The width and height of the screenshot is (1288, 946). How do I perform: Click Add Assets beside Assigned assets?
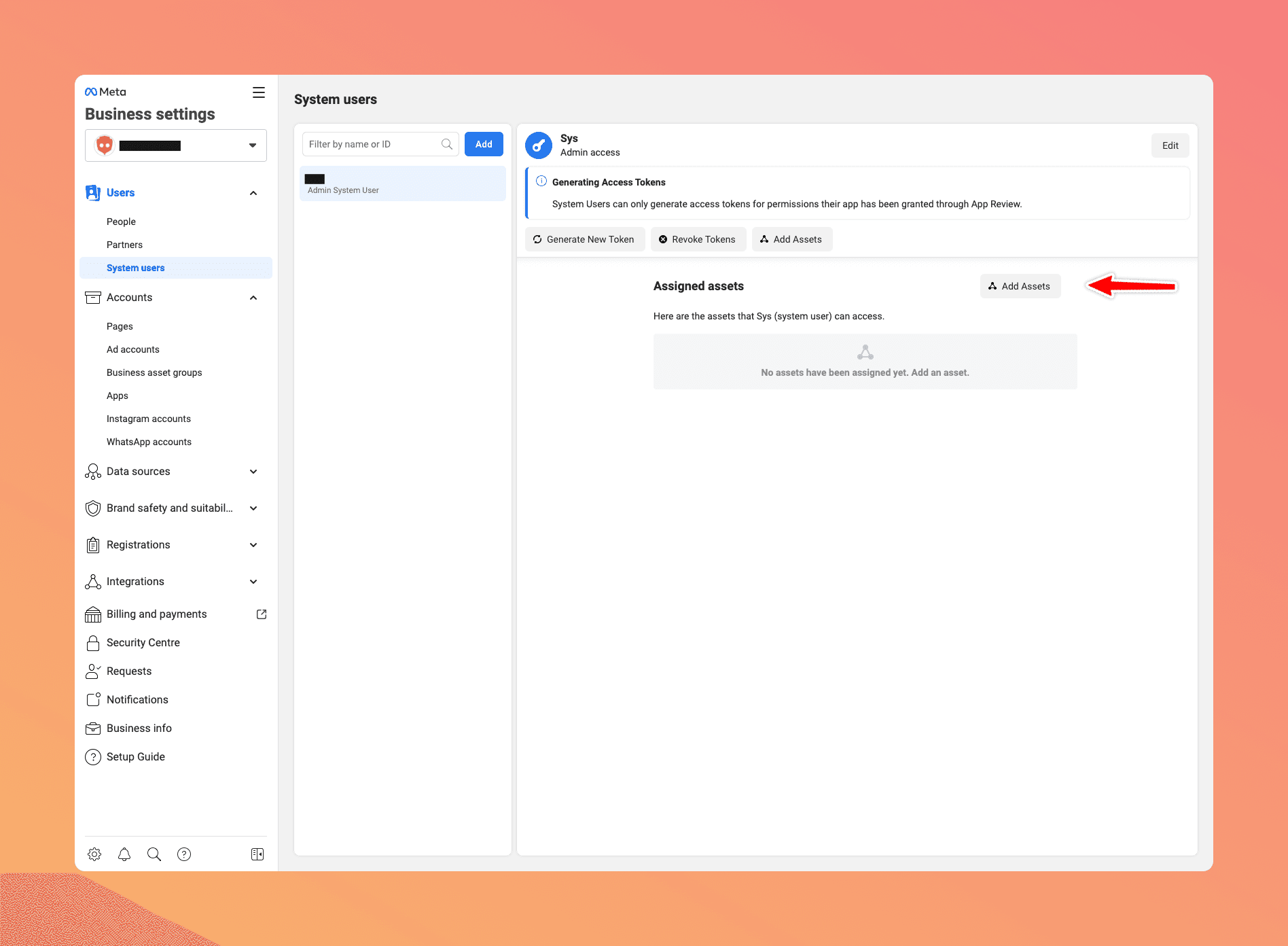click(x=1020, y=286)
